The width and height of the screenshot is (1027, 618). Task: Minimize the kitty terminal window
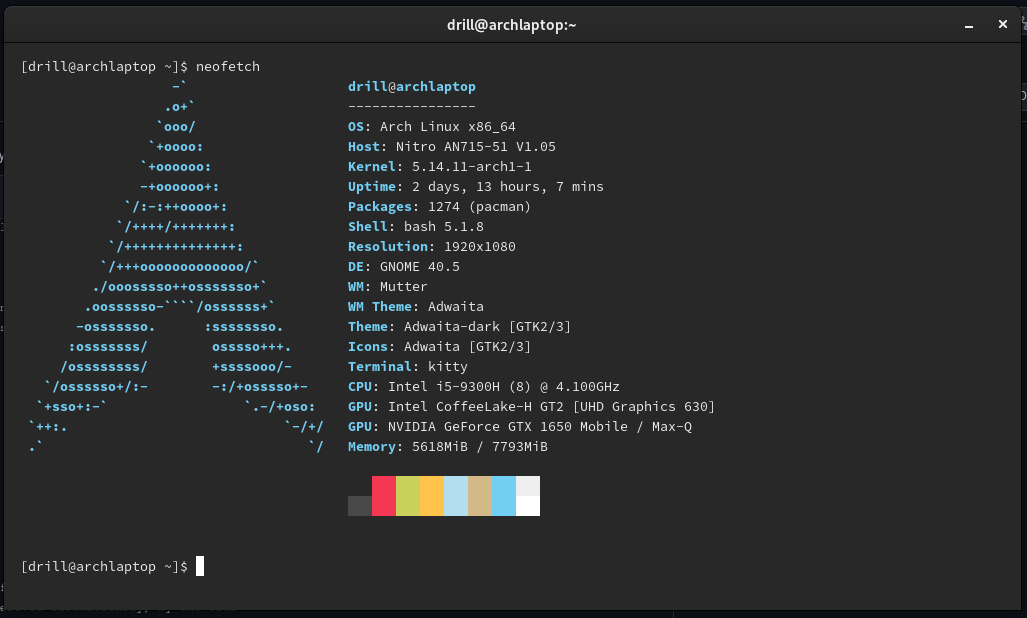969,25
